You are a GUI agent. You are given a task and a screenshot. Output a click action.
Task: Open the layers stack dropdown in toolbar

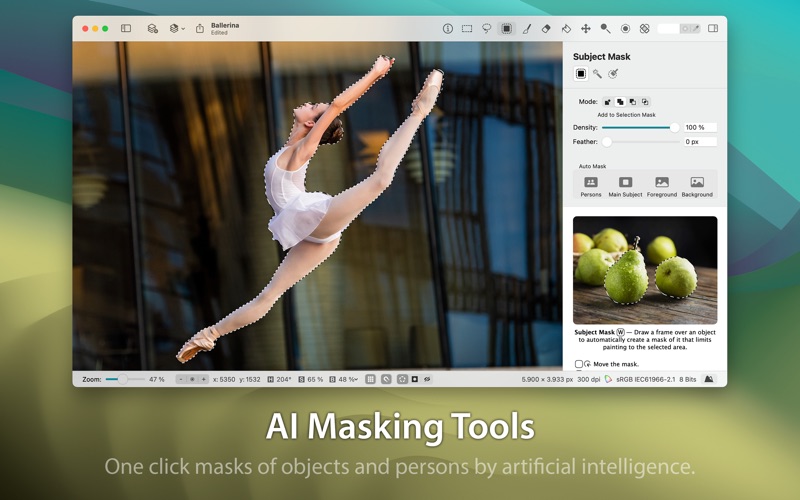click(175, 29)
